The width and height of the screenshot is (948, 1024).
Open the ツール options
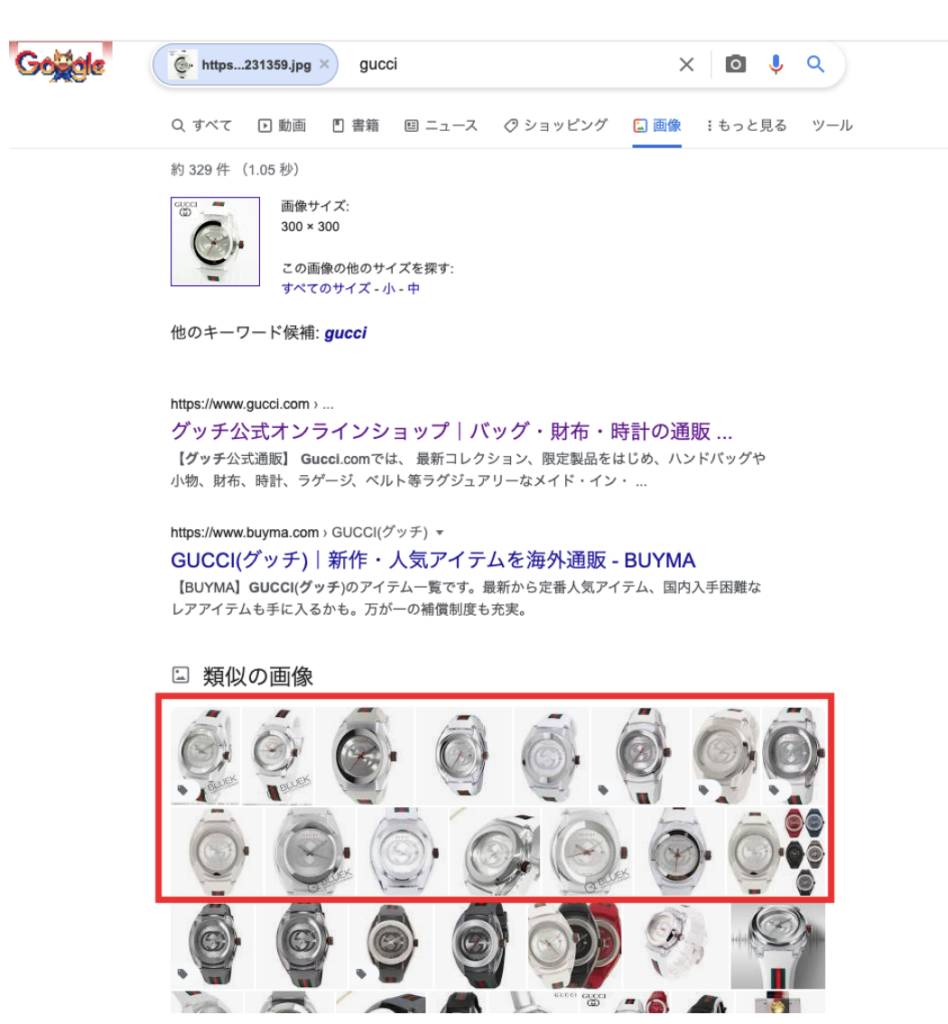click(x=832, y=125)
